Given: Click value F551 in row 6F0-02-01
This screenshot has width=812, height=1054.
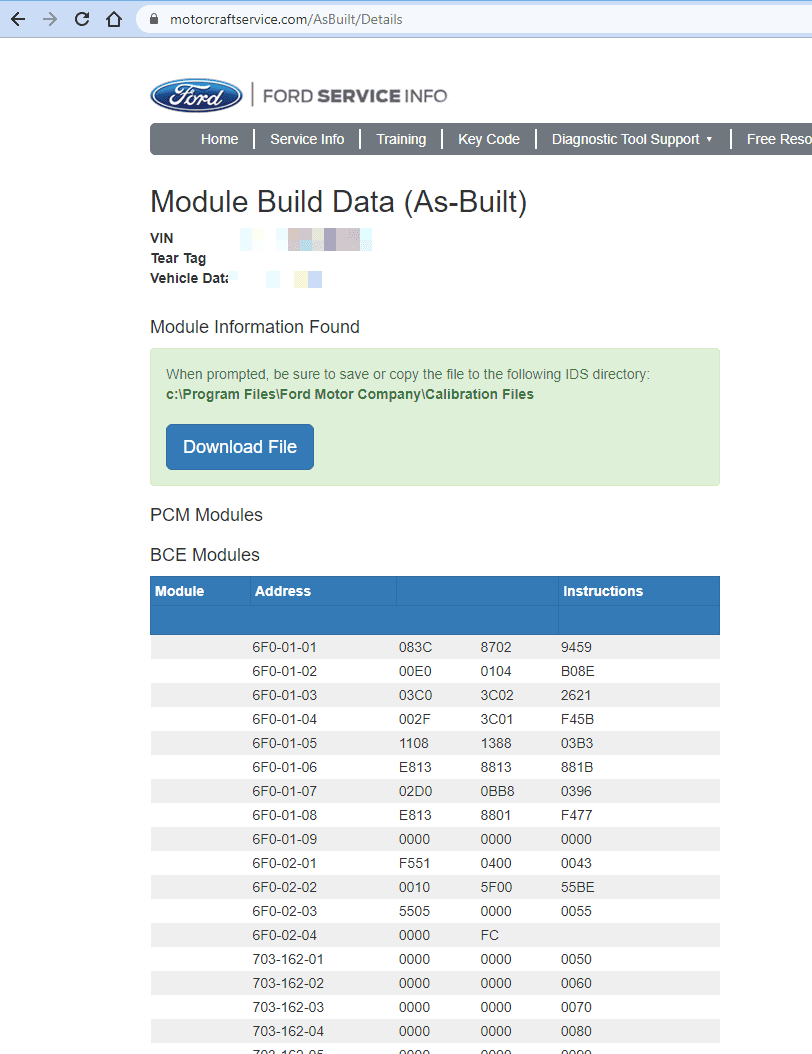Looking at the screenshot, I should click(414, 863).
